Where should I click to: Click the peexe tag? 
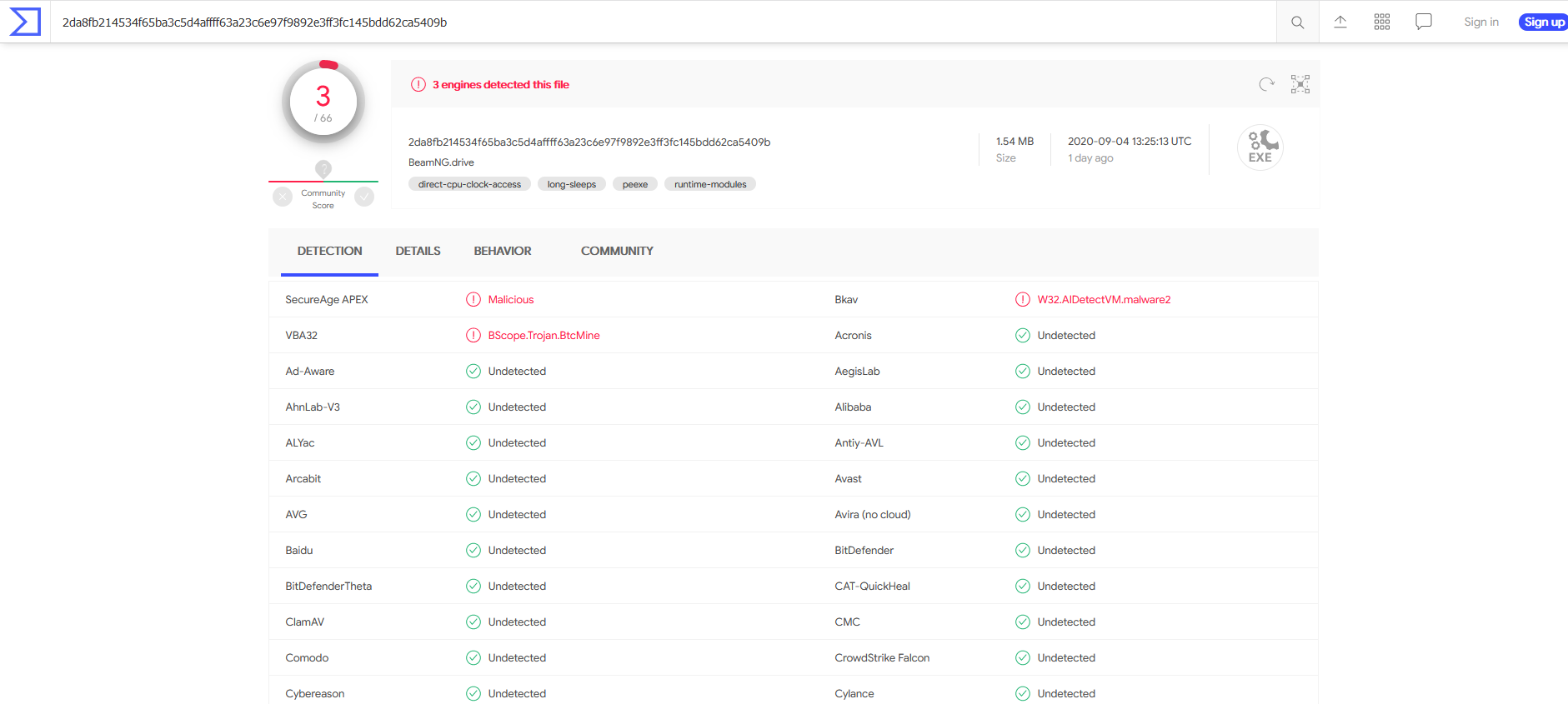[x=635, y=184]
